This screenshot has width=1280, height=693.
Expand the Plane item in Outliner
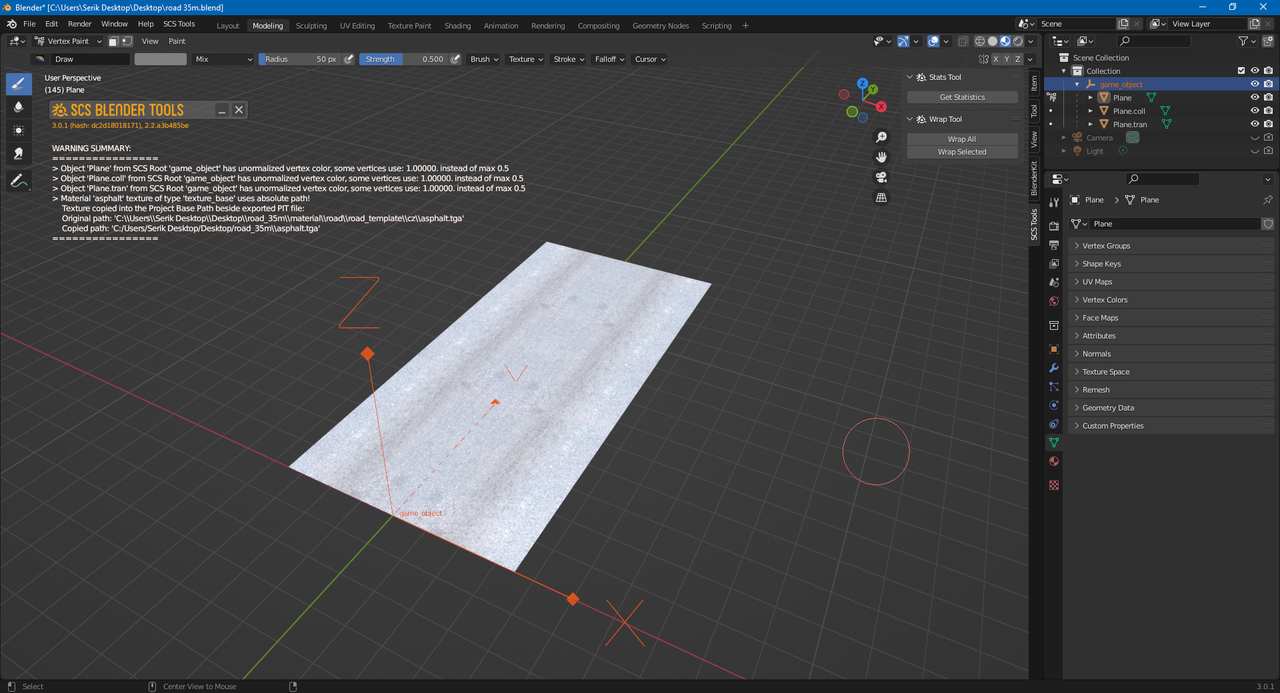coord(1091,98)
